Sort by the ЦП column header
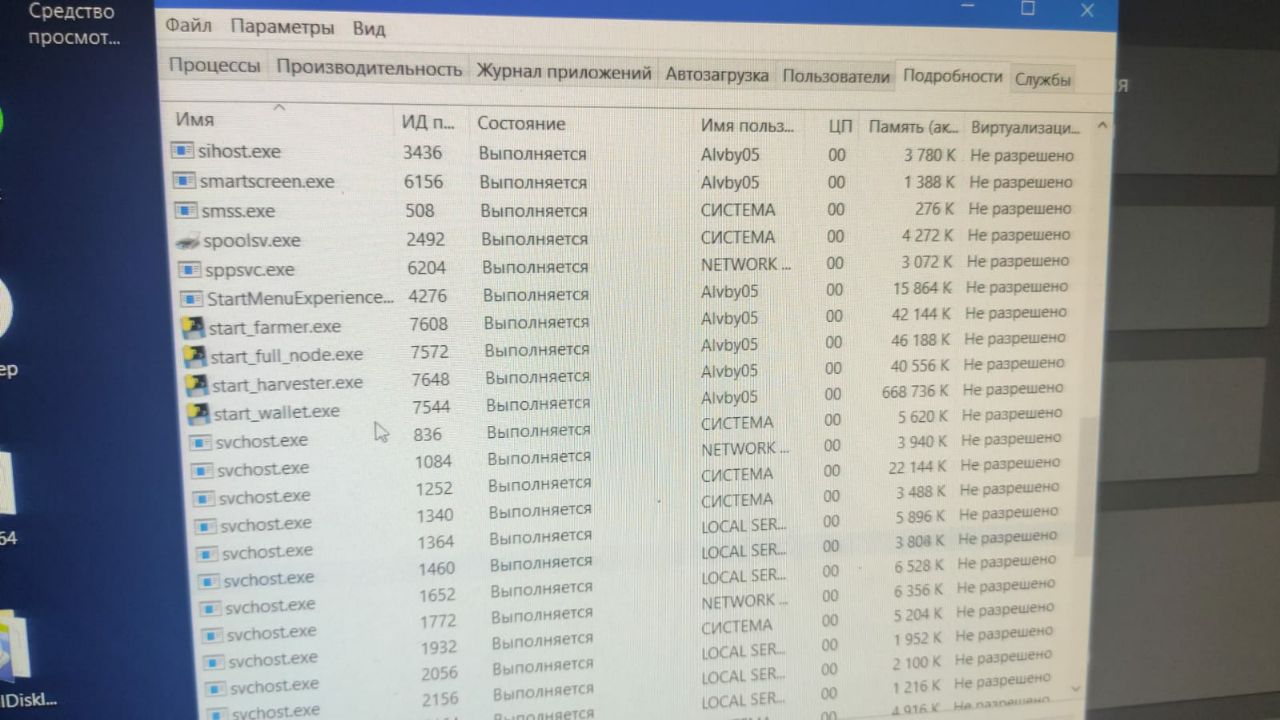 tap(840, 127)
